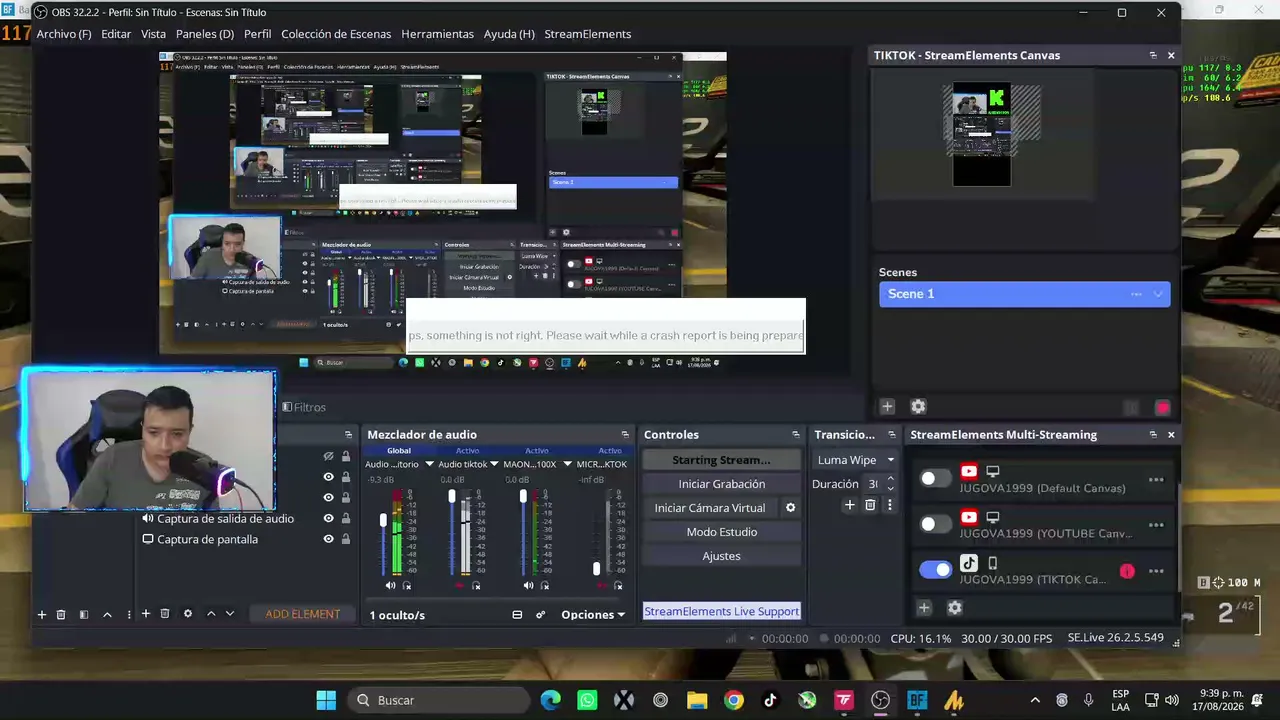1280x720 pixels.
Task: Add scene in TIKTOK canvas panel
Action: [887, 407]
